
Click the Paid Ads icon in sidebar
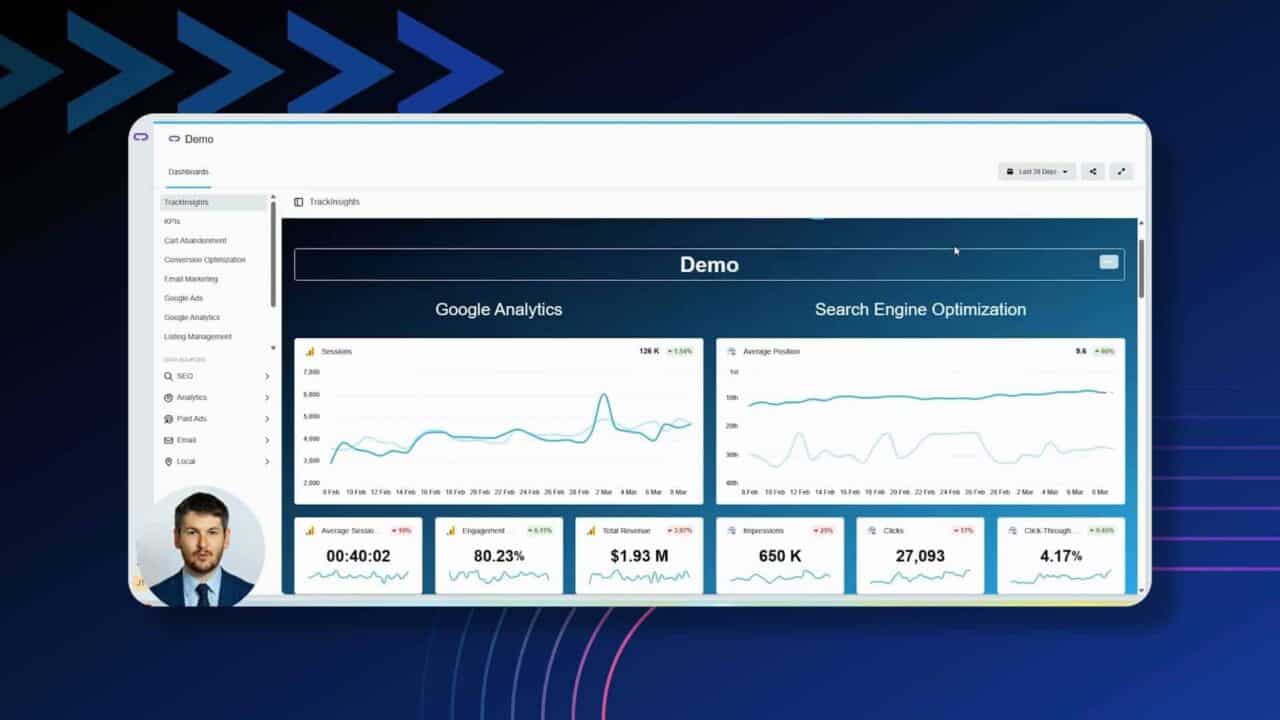click(x=168, y=419)
